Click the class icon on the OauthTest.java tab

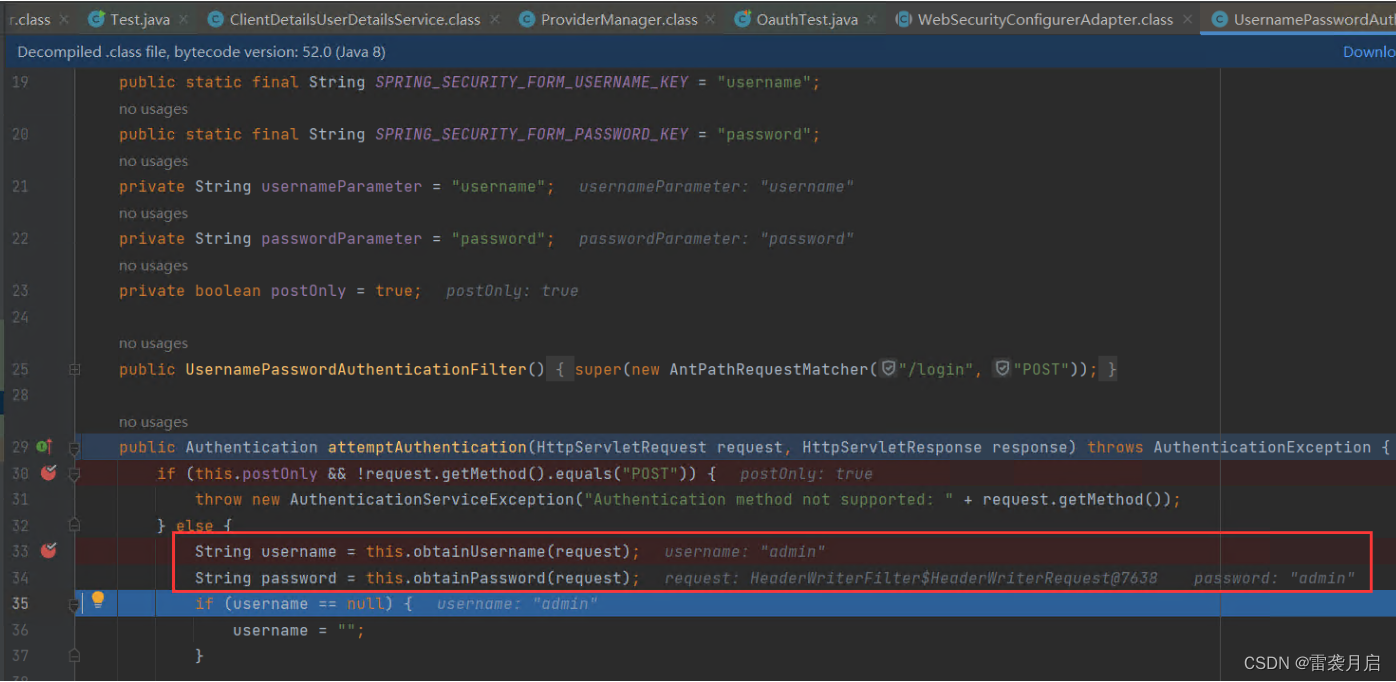pos(741,18)
